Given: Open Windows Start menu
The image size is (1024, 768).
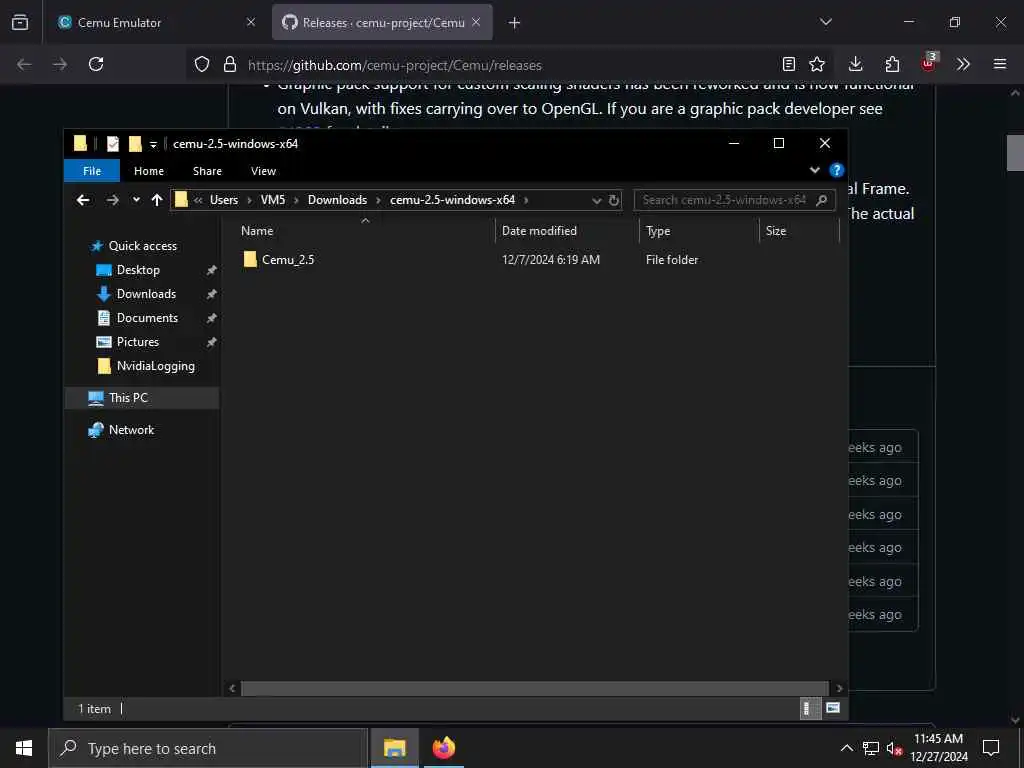Looking at the screenshot, I should click(x=24, y=748).
